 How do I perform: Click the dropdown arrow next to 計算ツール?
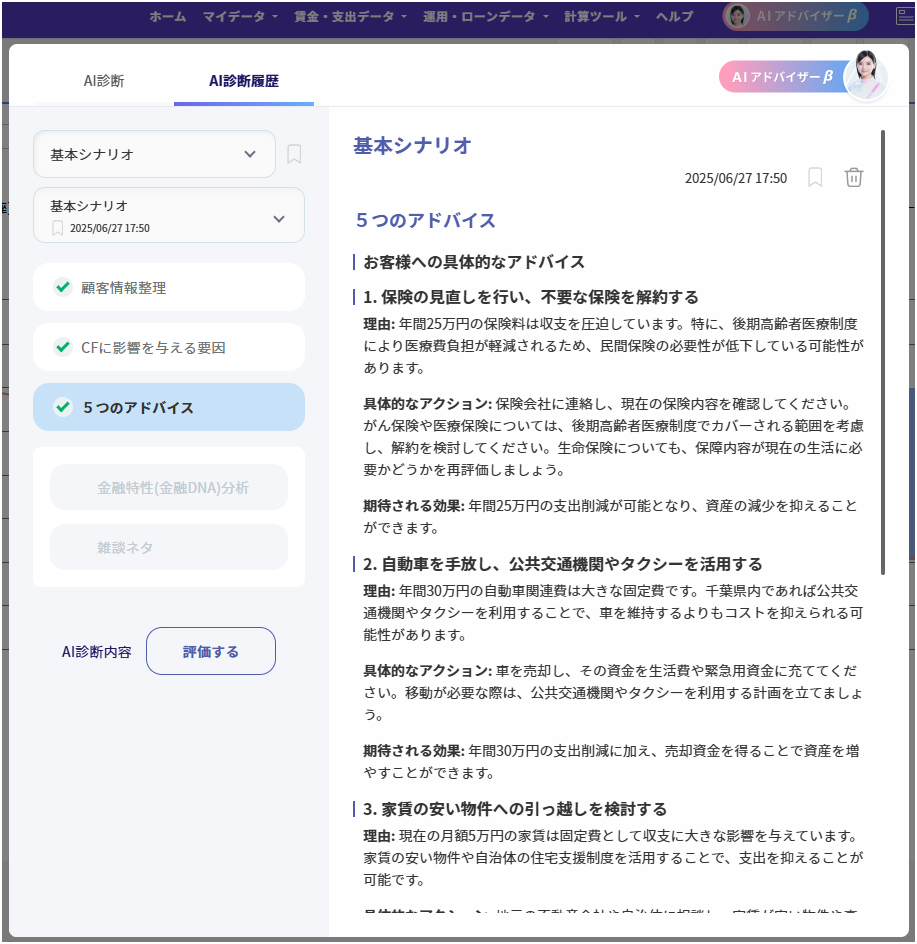pyautogui.click(x=637, y=17)
